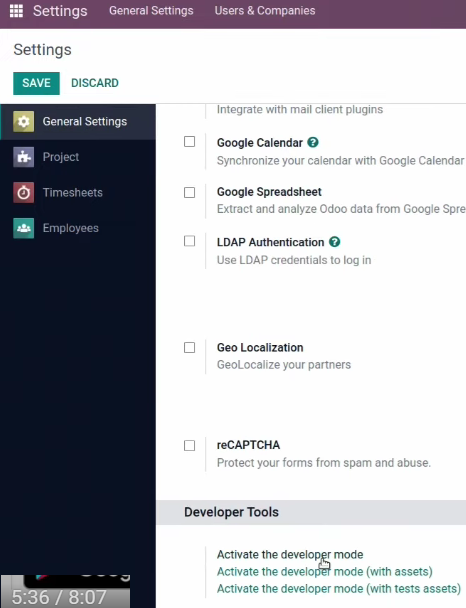This screenshot has height=608, width=466.
Task: Open the Project puzzle icon
Action: click(24, 157)
